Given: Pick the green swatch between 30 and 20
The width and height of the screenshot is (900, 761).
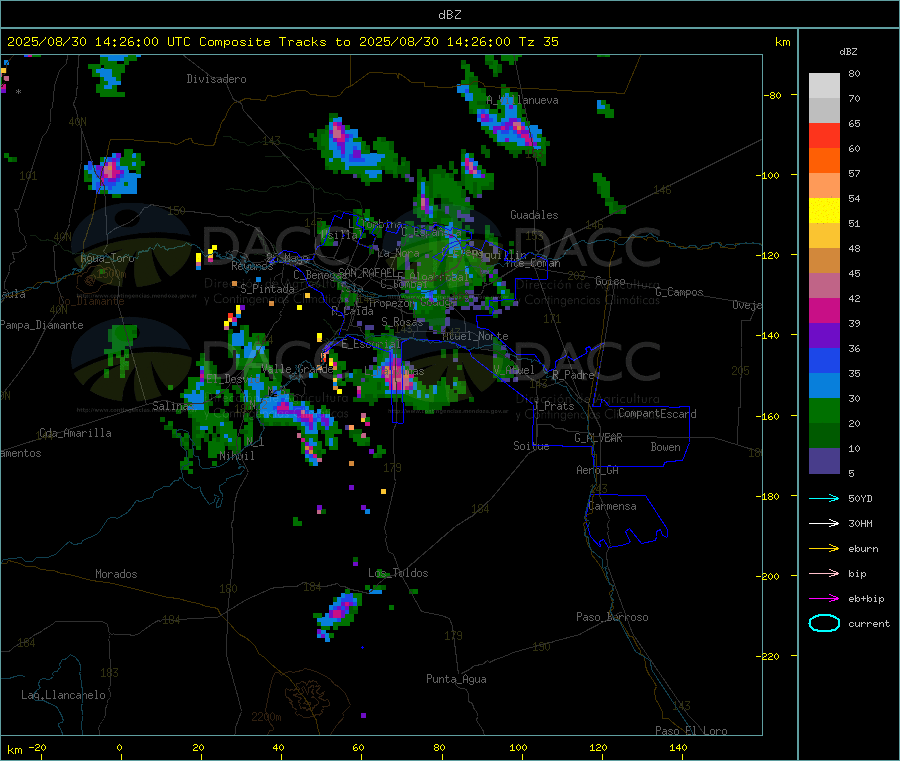Looking at the screenshot, I should point(824,411).
